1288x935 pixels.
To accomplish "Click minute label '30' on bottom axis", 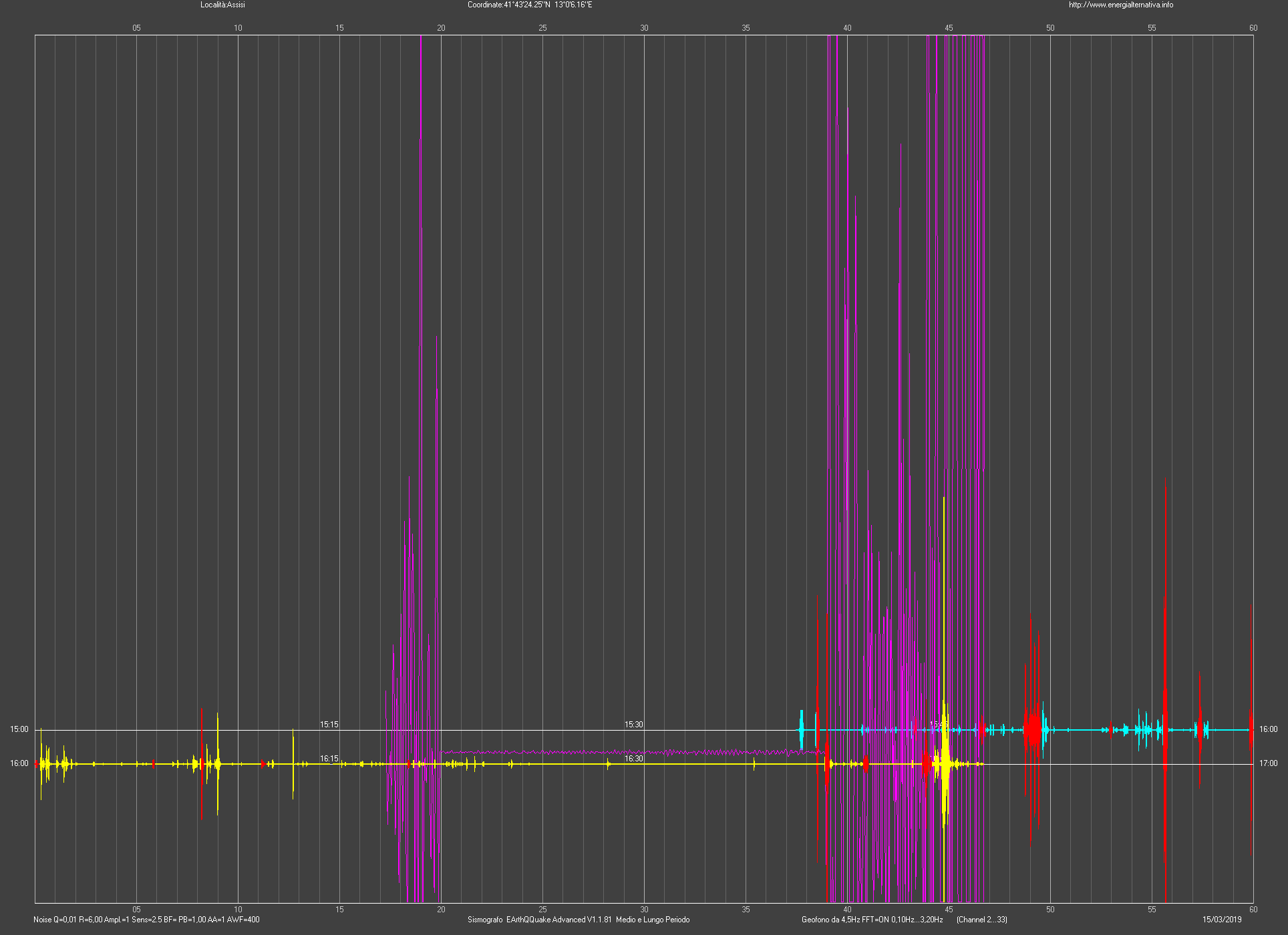I will (644, 910).
